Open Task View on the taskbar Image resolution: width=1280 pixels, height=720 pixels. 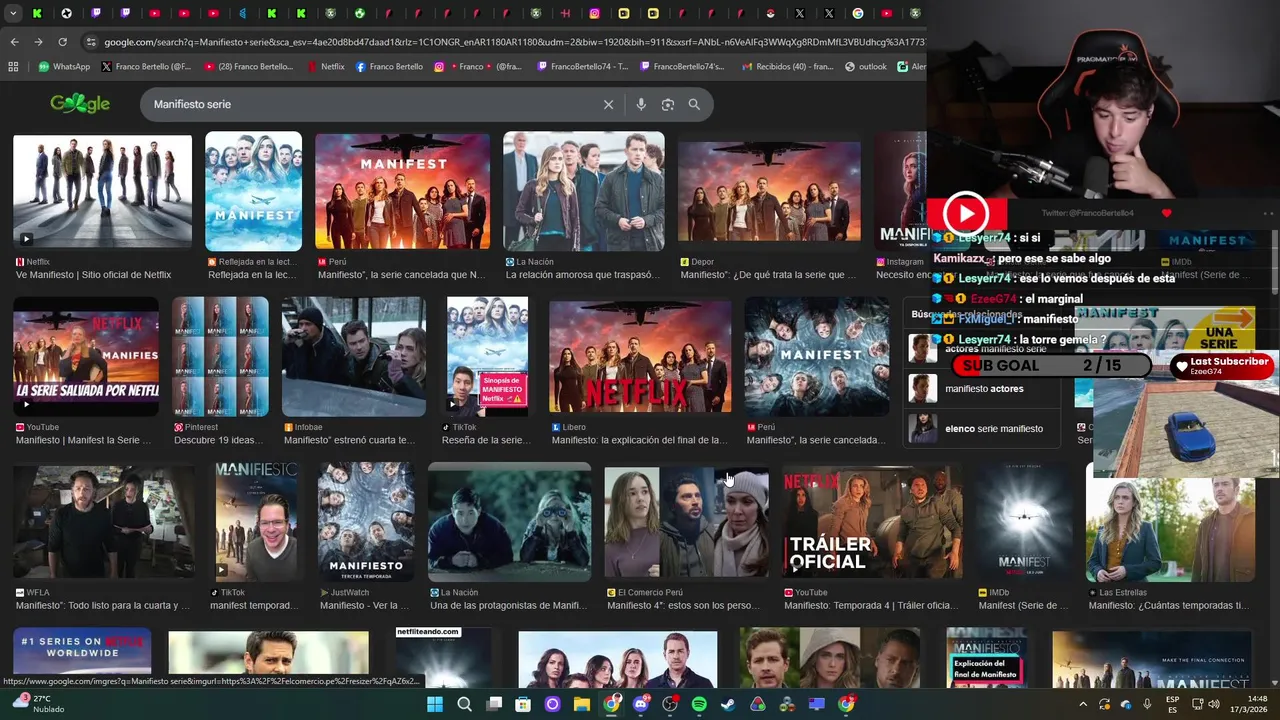click(x=494, y=704)
